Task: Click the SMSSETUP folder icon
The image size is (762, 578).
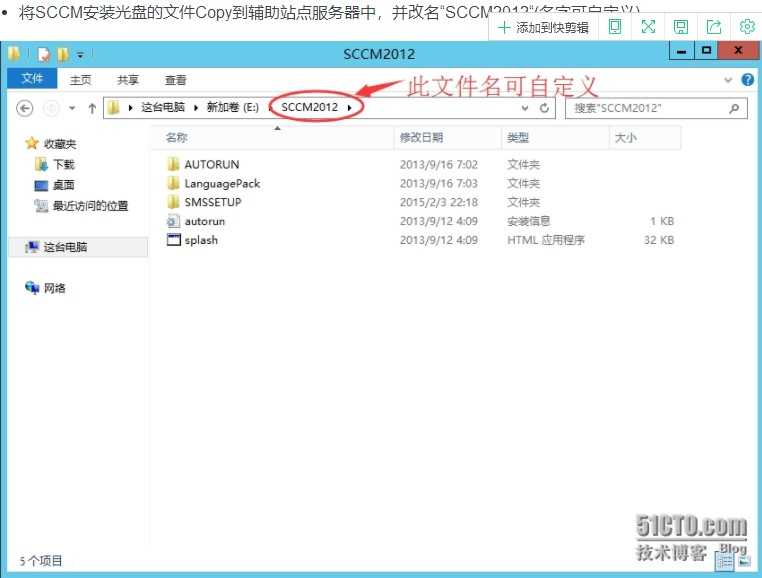Action: (x=173, y=202)
